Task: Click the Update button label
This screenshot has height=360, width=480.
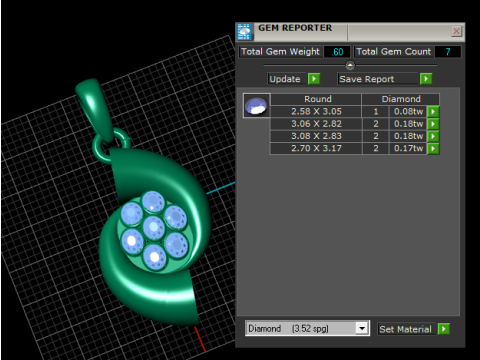Action: (x=286, y=79)
